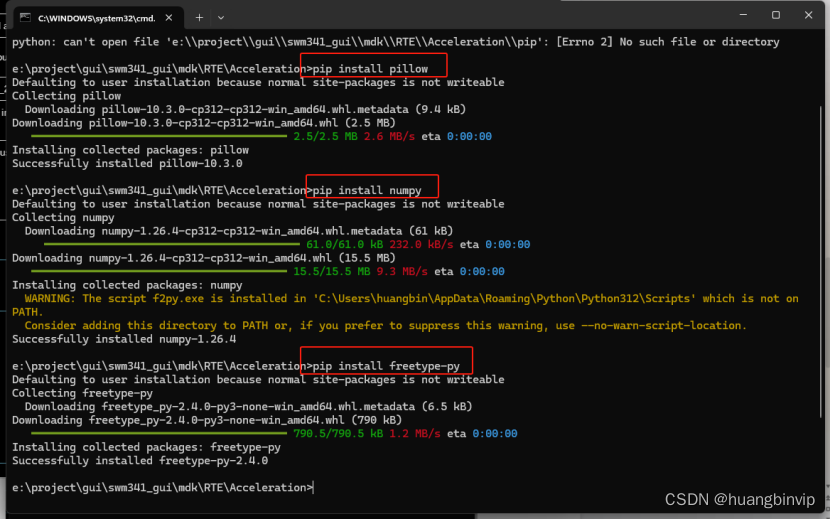This screenshot has width=831, height=519.
Task: Click 'Successfully installed freetype-py-2.4.0' line
Action: tap(140, 461)
